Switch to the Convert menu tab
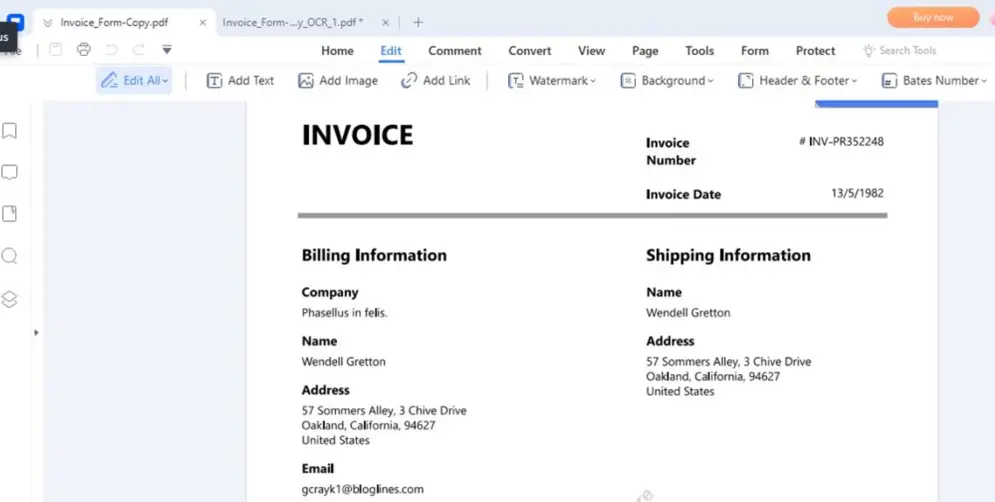This screenshot has height=502, width=995. coord(530,51)
